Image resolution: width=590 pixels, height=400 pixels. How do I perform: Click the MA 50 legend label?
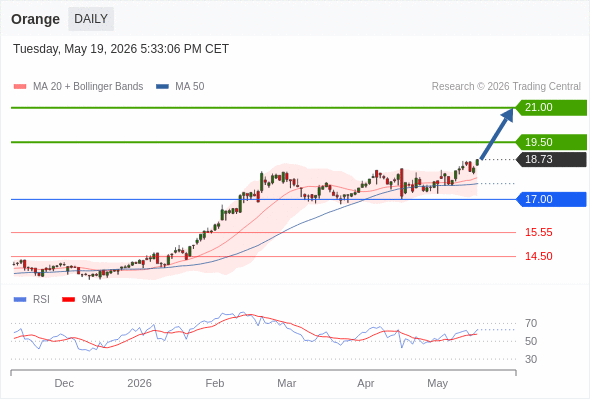pos(190,87)
